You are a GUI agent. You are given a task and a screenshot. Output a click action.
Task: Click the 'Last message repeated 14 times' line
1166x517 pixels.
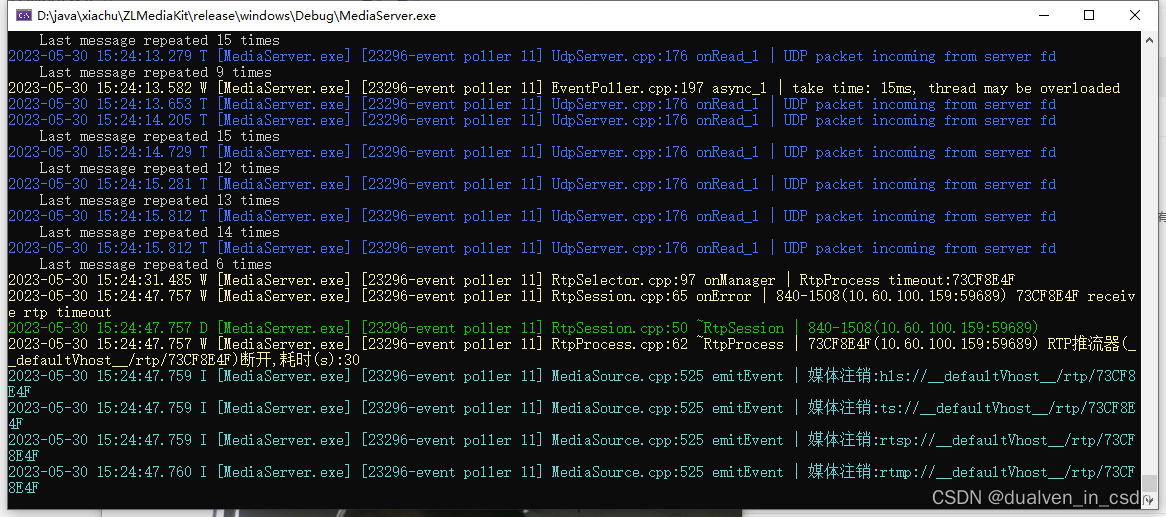point(159,232)
